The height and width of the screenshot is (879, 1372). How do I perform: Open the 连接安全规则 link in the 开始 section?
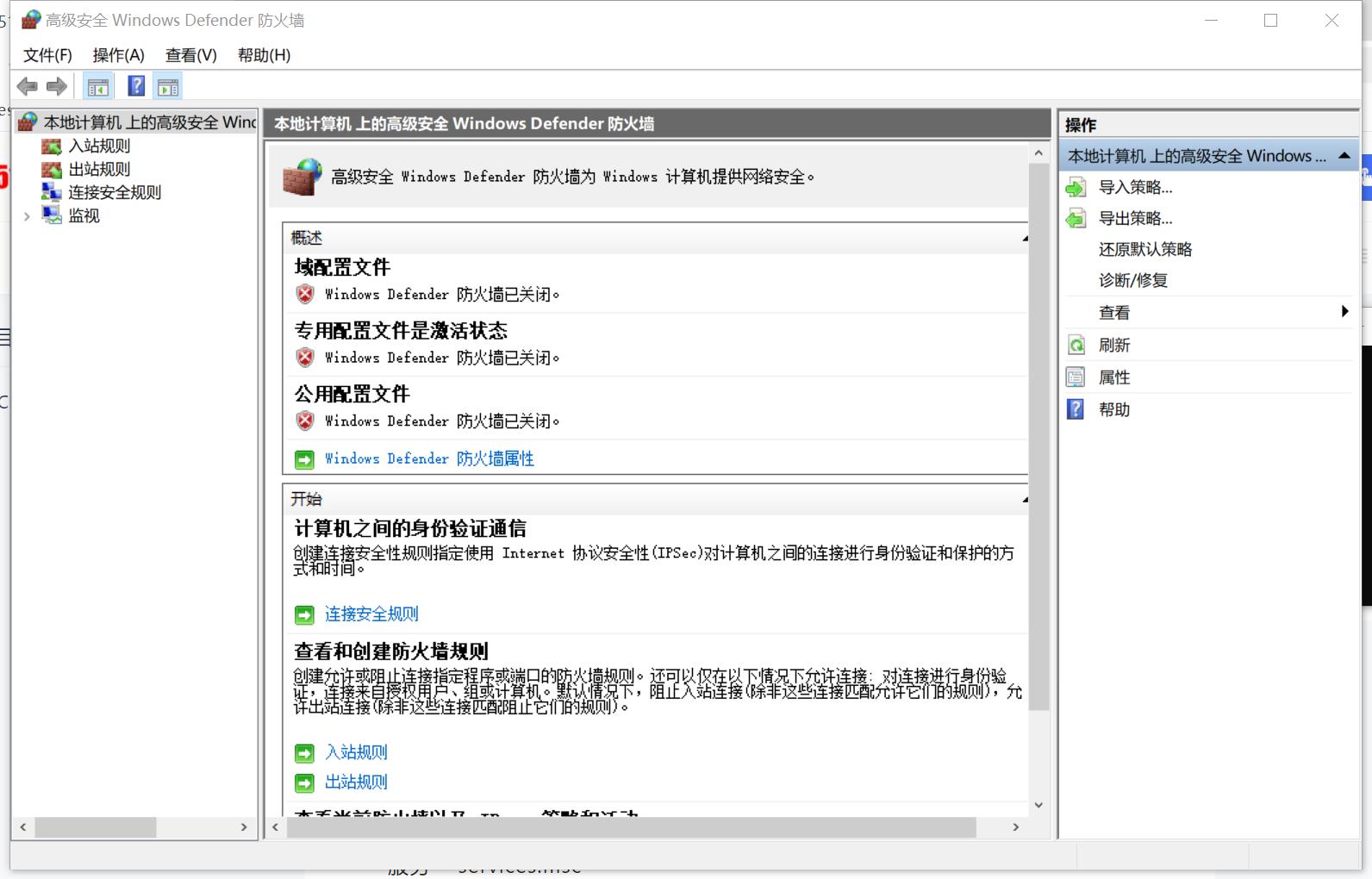(371, 614)
